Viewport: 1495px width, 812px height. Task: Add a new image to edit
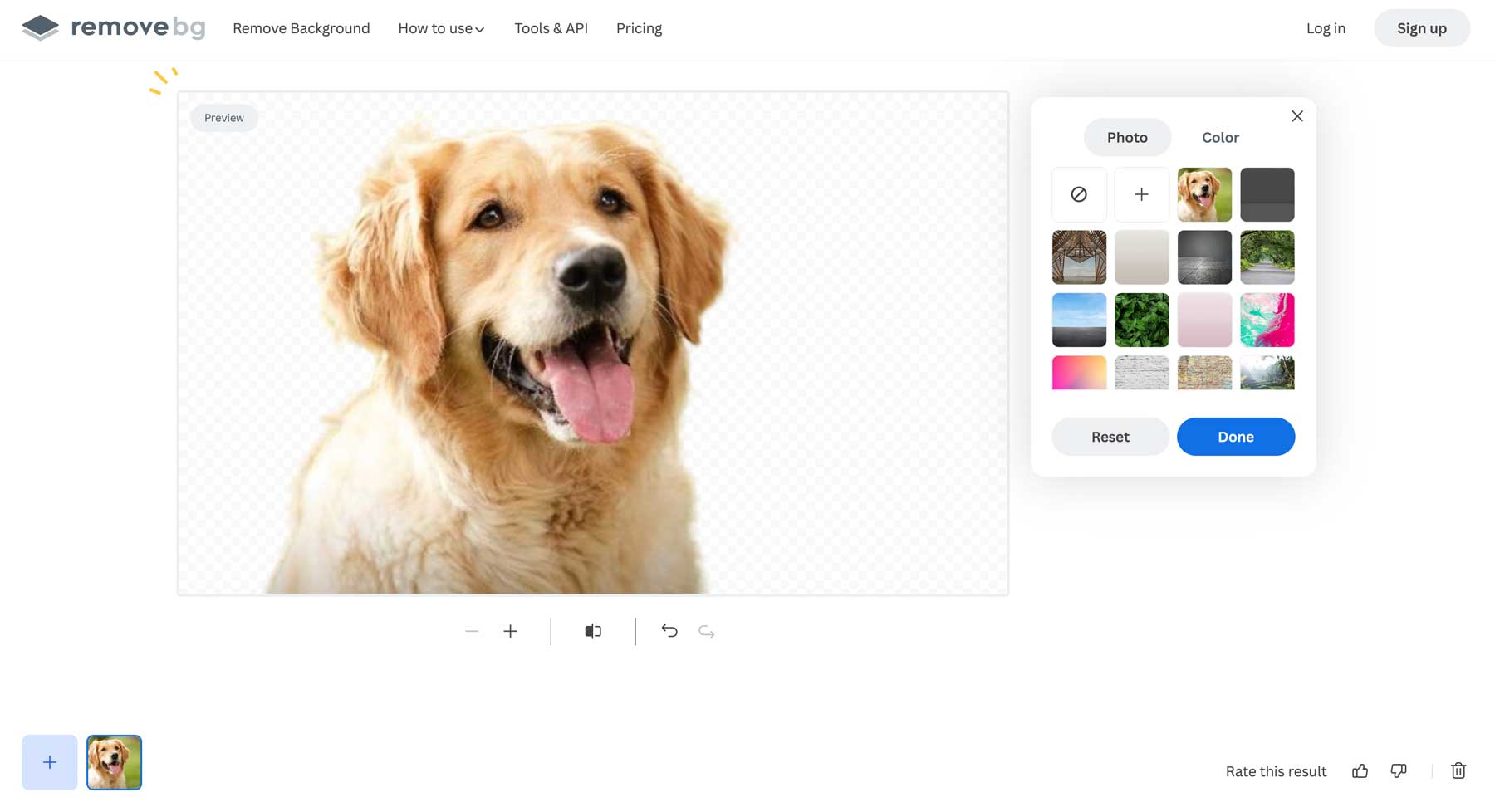click(x=49, y=761)
